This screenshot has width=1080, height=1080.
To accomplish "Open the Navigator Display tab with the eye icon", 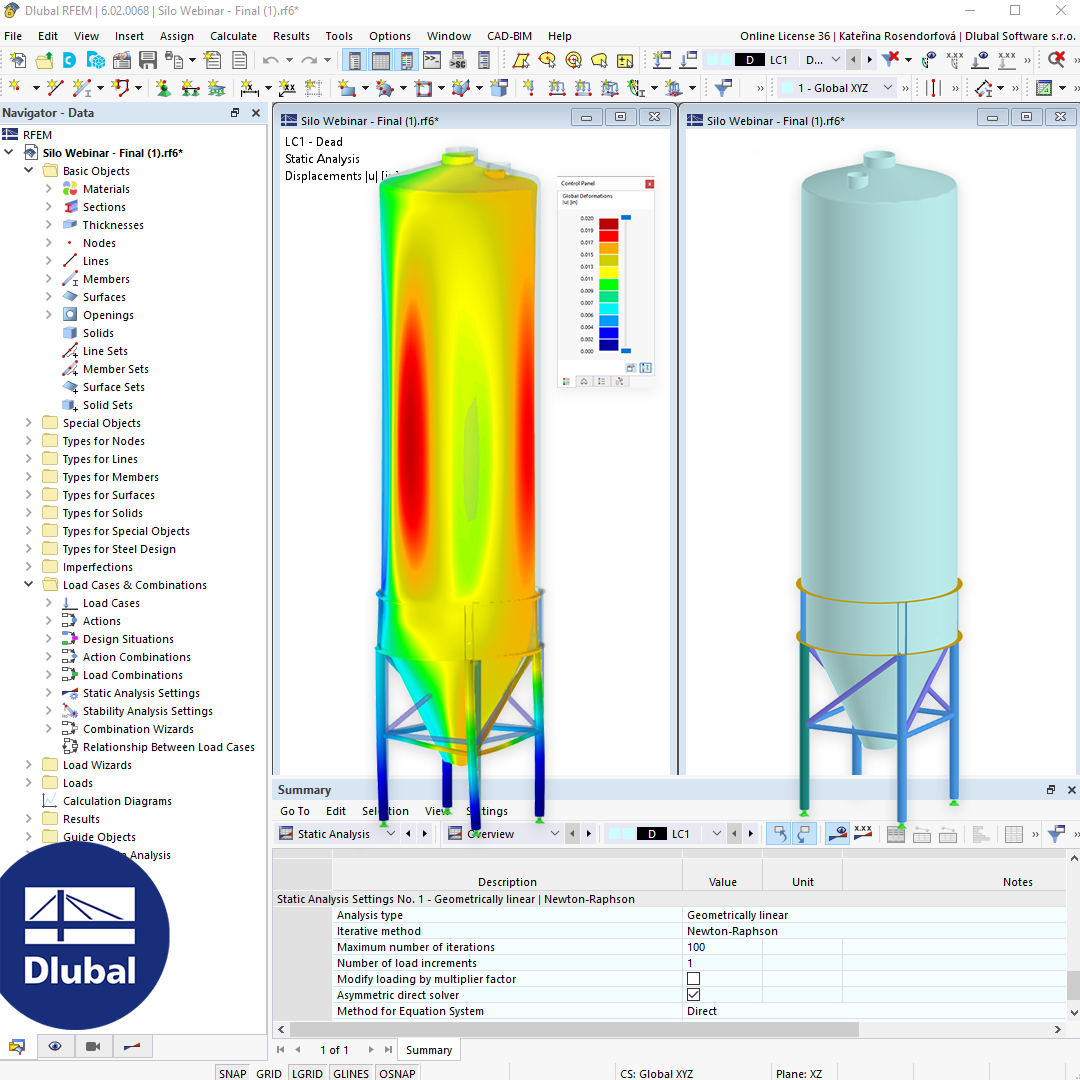I will tap(55, 1046).
